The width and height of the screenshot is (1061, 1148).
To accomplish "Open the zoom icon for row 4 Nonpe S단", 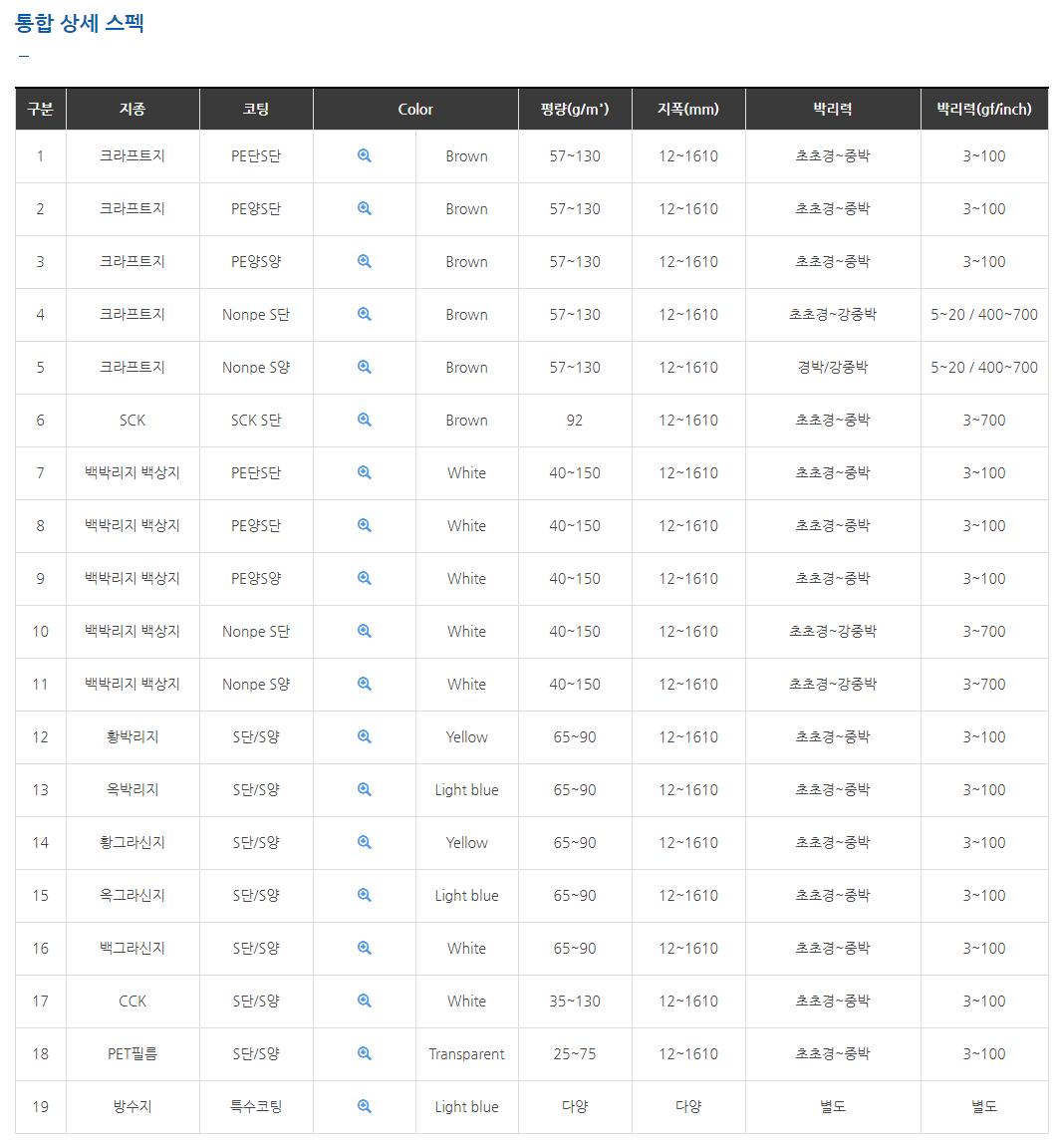I will coord(364,314).
